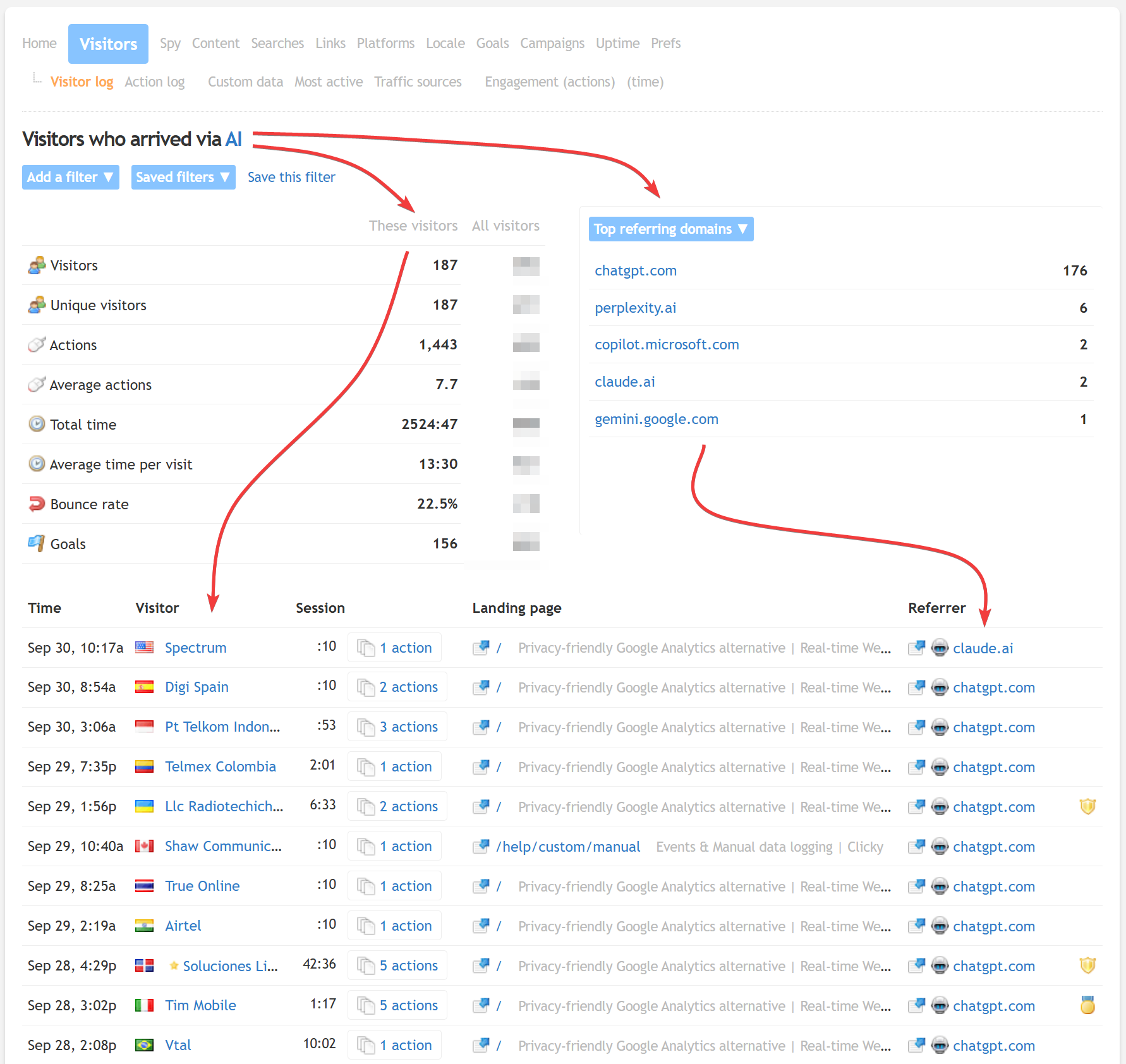Click the session copy icon next to 5 actions

tap(366, 965)
